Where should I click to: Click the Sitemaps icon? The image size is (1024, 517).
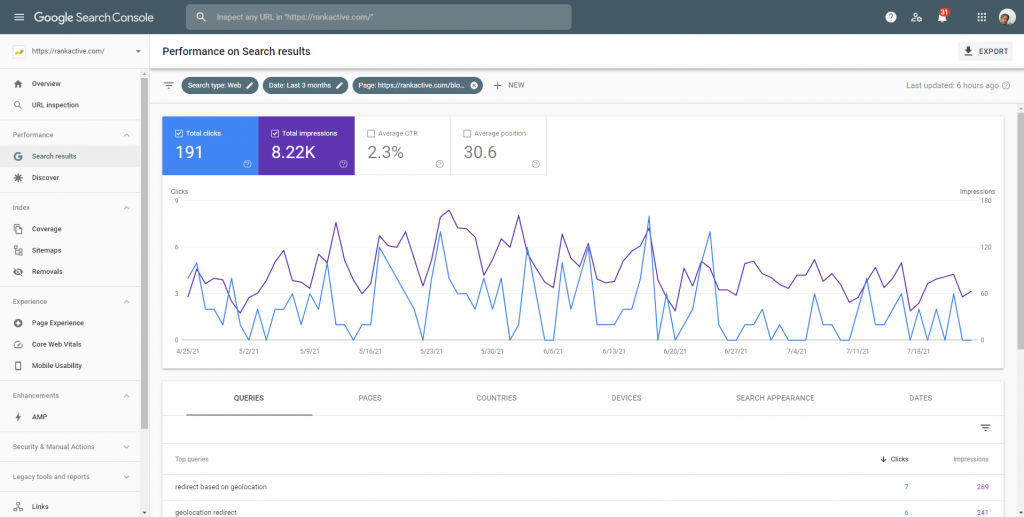coord(18,251)
